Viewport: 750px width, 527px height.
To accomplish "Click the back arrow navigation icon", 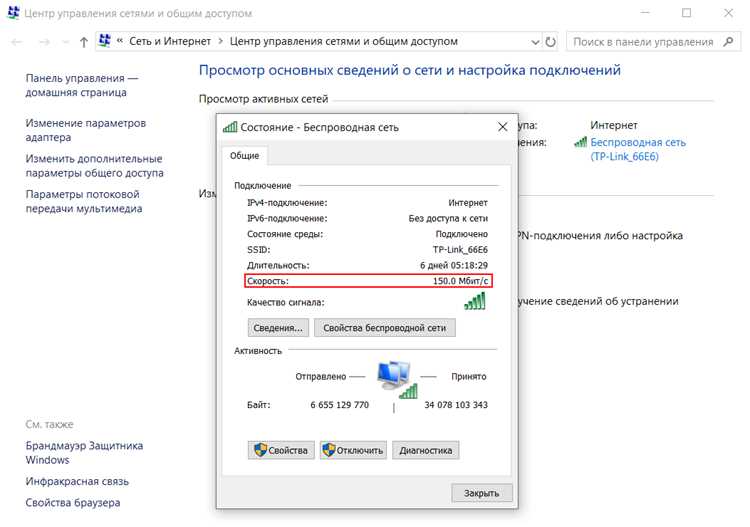I will [17, 42].
